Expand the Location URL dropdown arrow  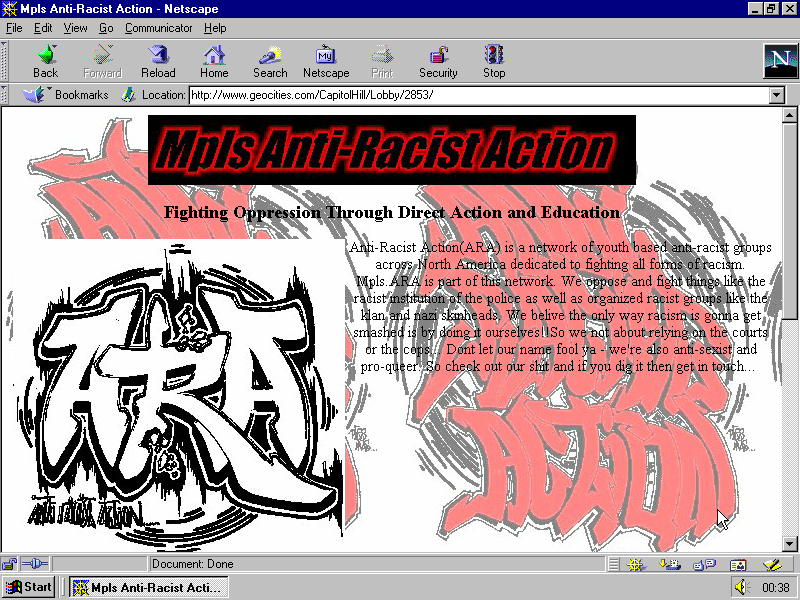point(777,96)
